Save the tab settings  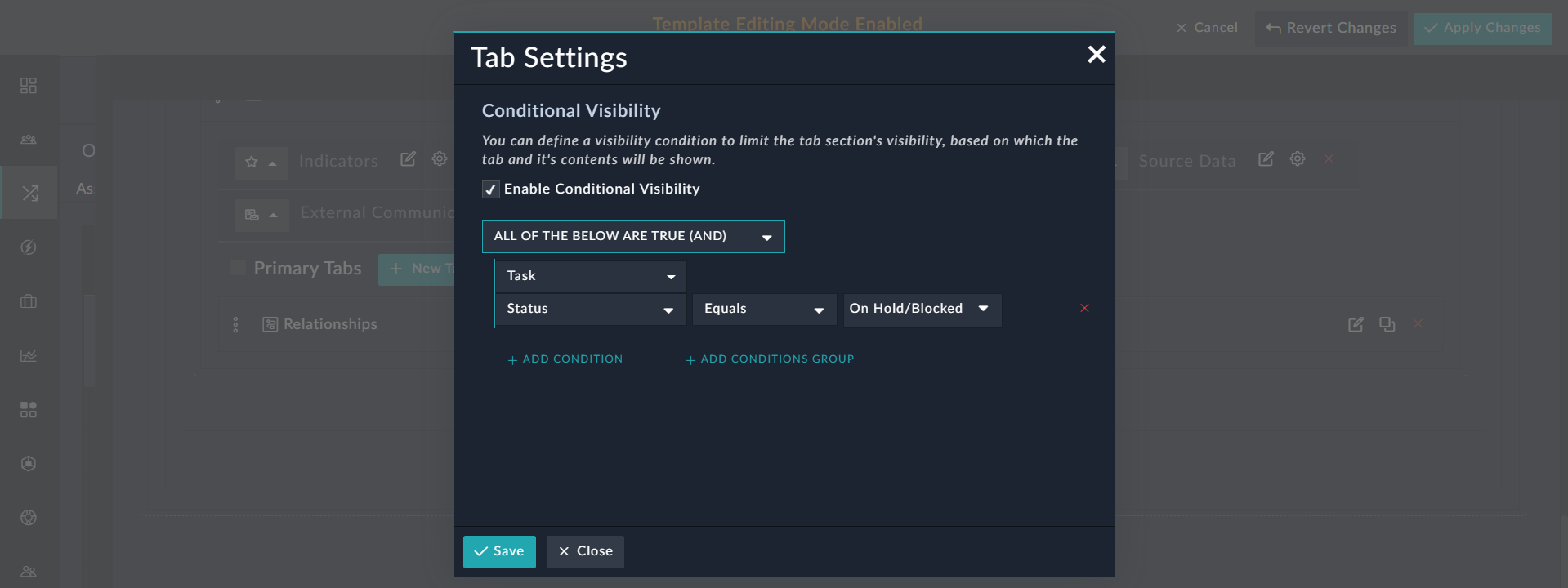[499, 552]
